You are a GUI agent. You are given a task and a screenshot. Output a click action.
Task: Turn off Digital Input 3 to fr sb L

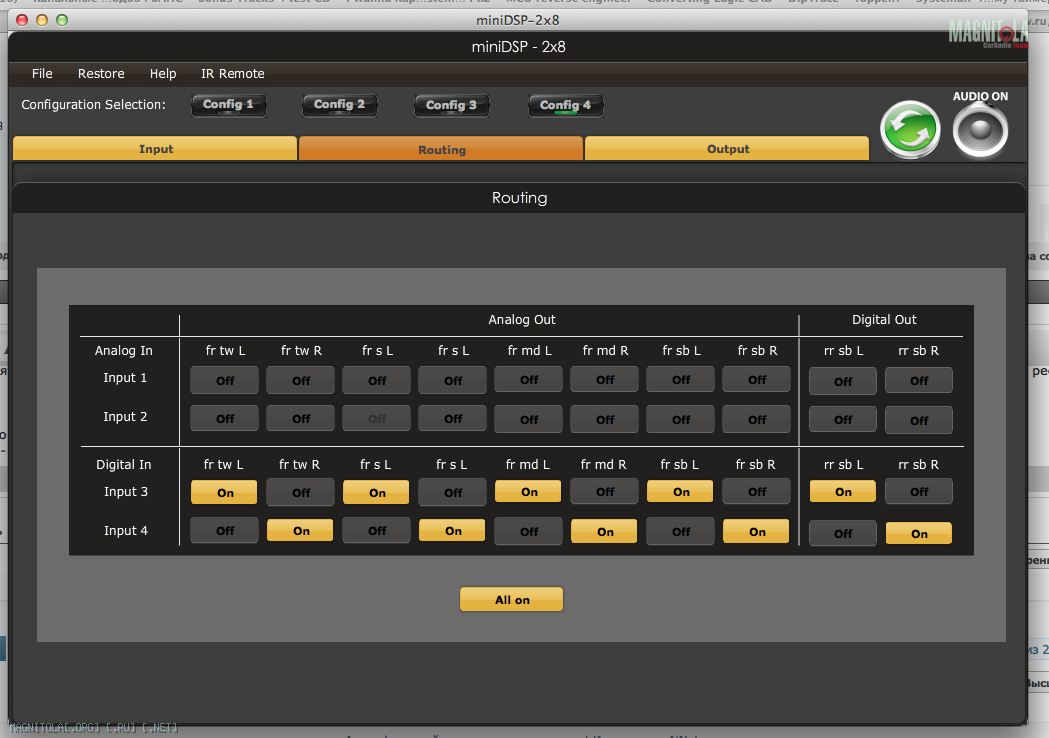tap(680, 491)
